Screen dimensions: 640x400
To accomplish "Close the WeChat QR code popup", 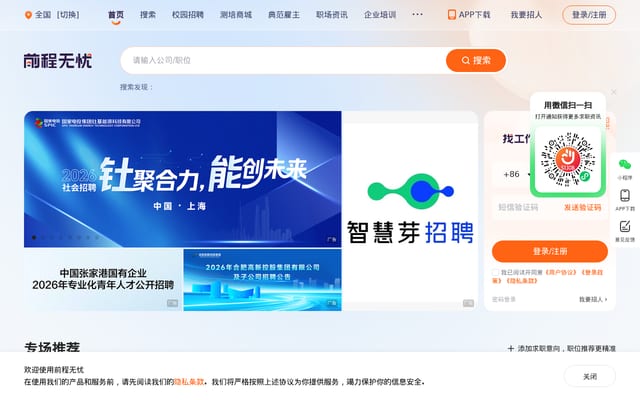I will [613, 92].
